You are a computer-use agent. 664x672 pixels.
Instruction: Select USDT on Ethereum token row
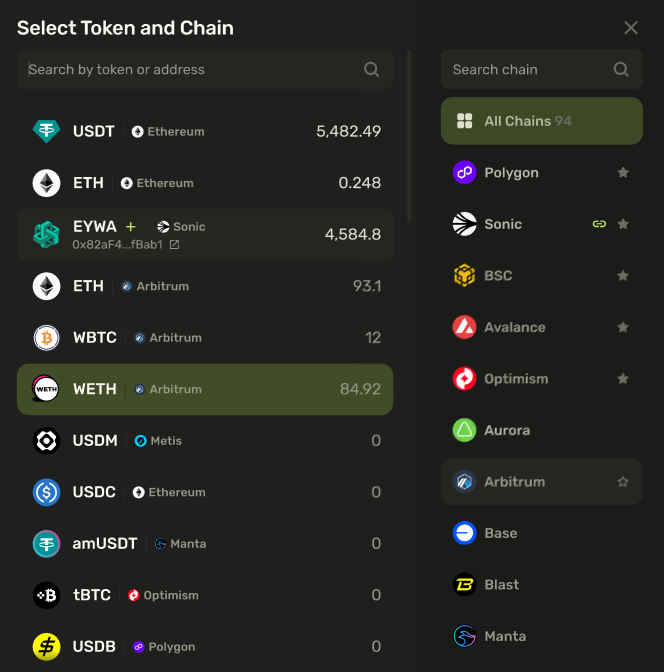point(205,131)
